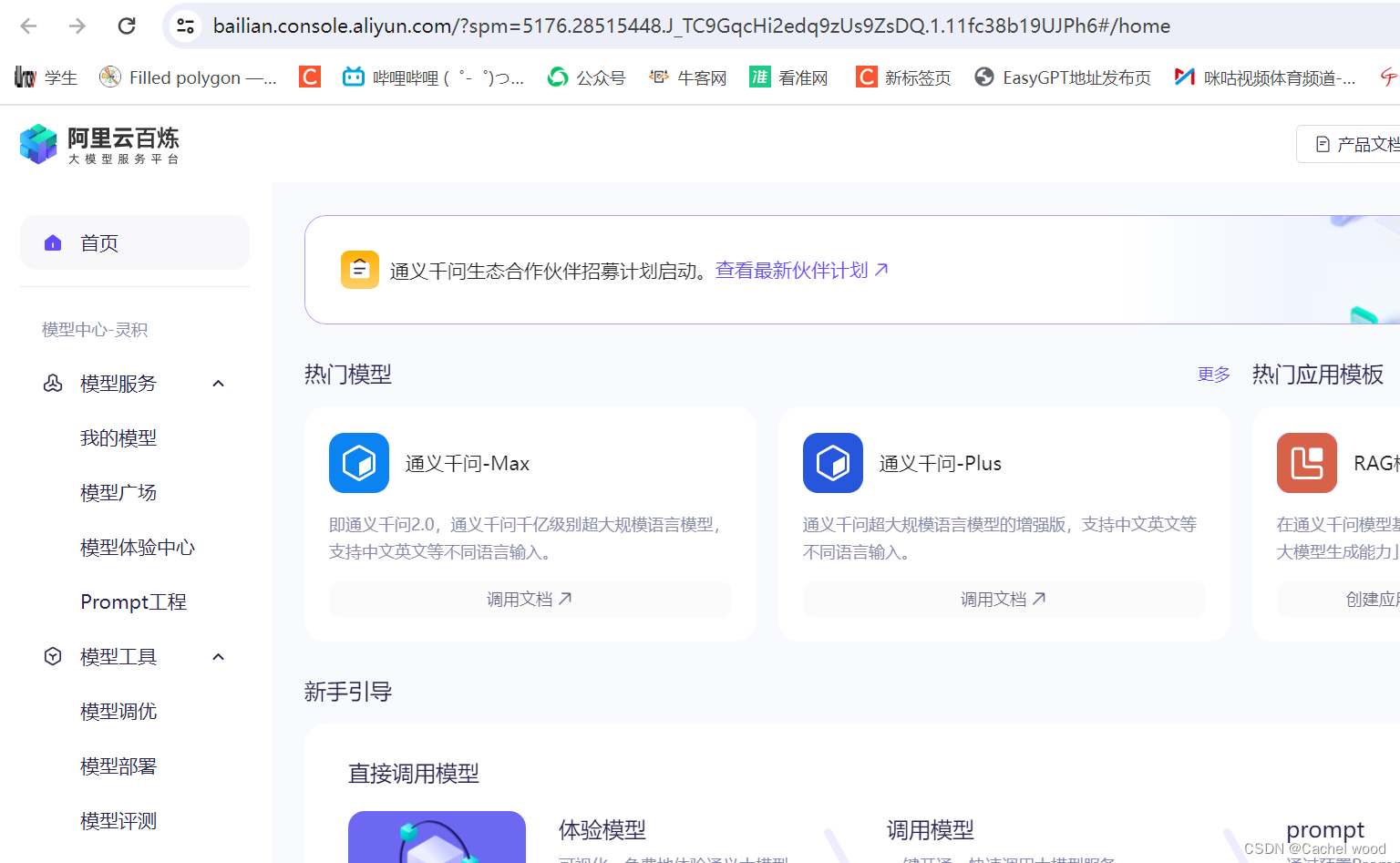This screenshot has width=1400, height=863.
Task: Reload the page with the refresh icon
Action: click(127, 26)
